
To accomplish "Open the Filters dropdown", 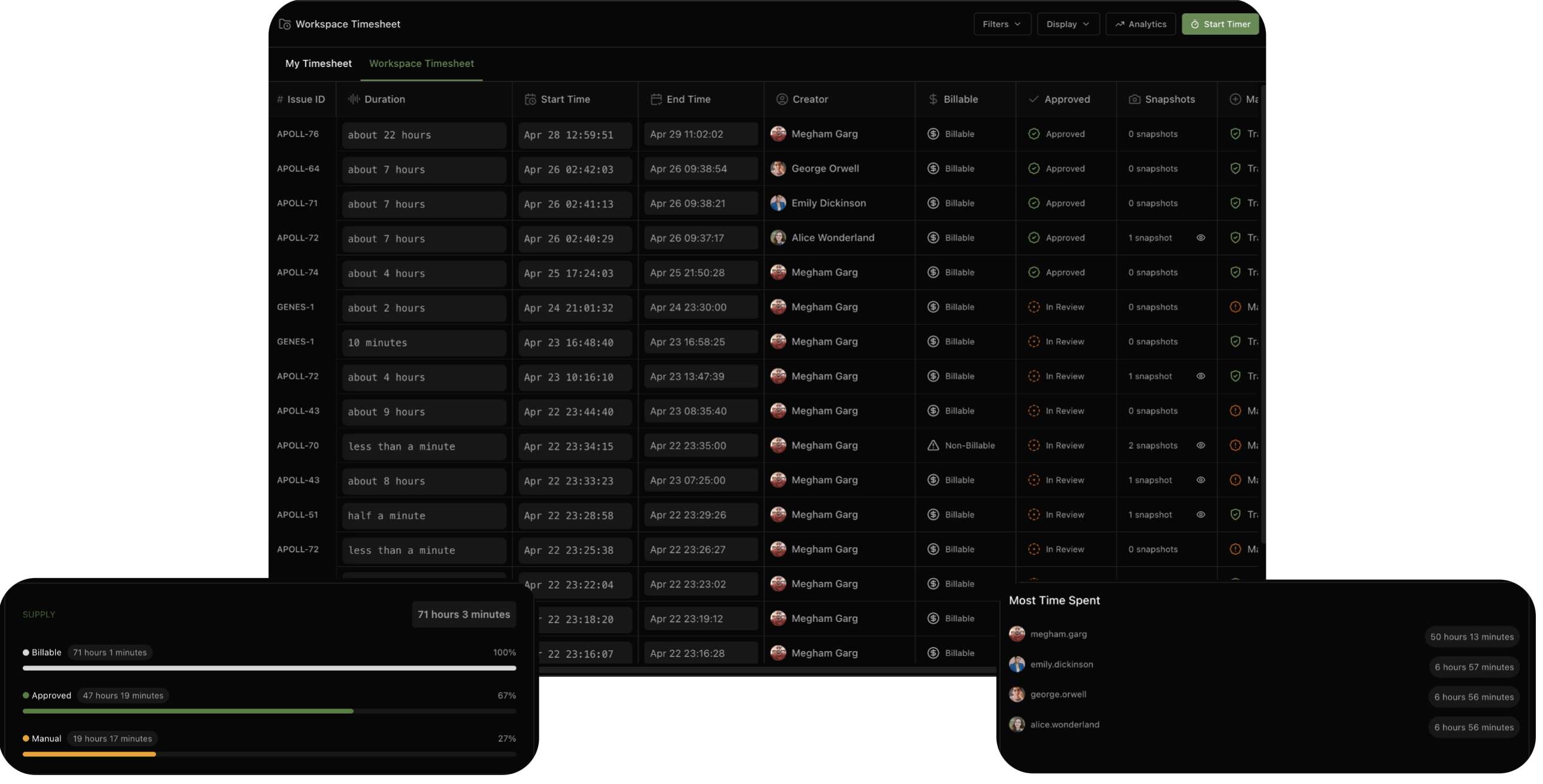I will (1001, 25).
